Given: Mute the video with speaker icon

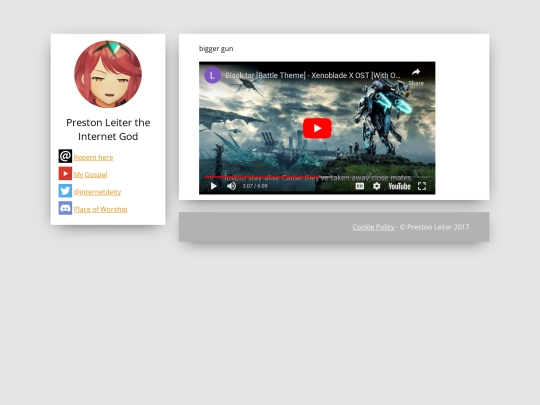Looking at the screenshot, I should click(x=231, y=186).
